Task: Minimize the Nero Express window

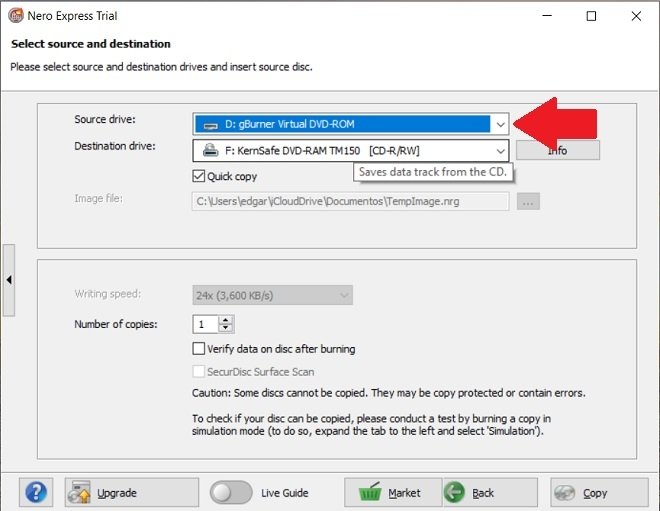Action: 547,16
